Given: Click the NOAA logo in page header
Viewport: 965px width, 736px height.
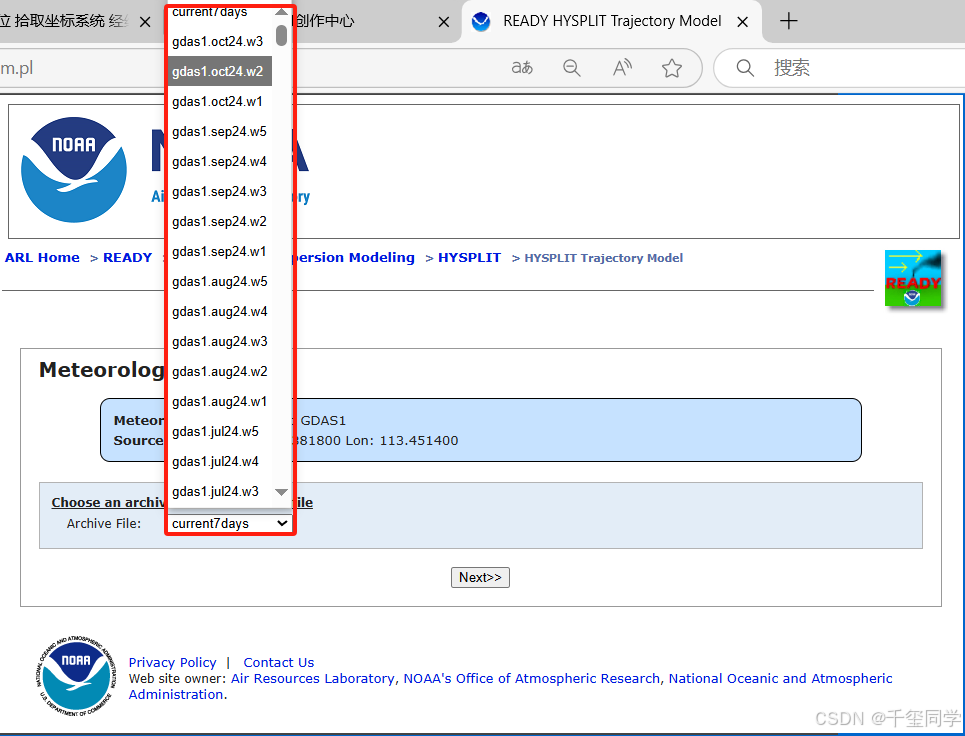Looking at the screenshot, I should coord(74,169).
